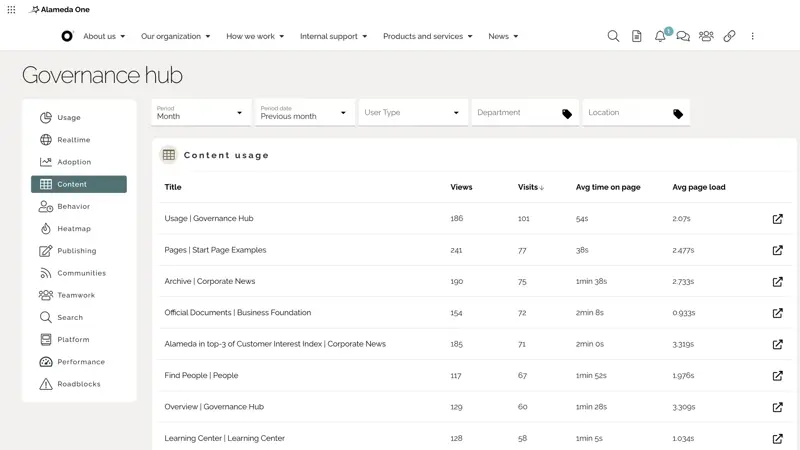The width and height of the screenshot is (800, 450).
Task: Open external link for Customer Interest Index row
Action: 778,344
